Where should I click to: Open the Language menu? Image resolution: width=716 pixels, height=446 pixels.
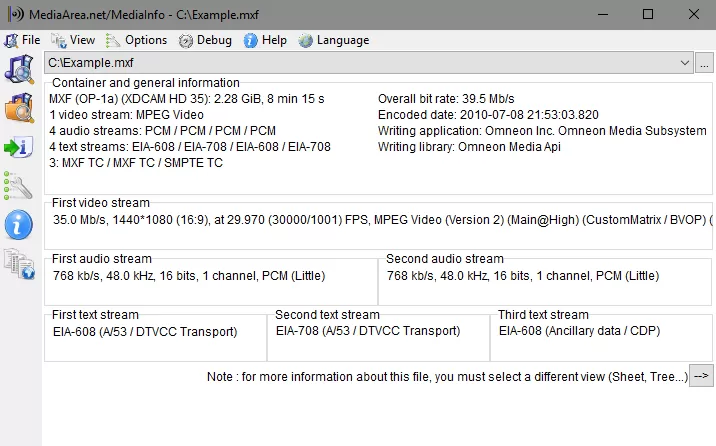(334, 40)
